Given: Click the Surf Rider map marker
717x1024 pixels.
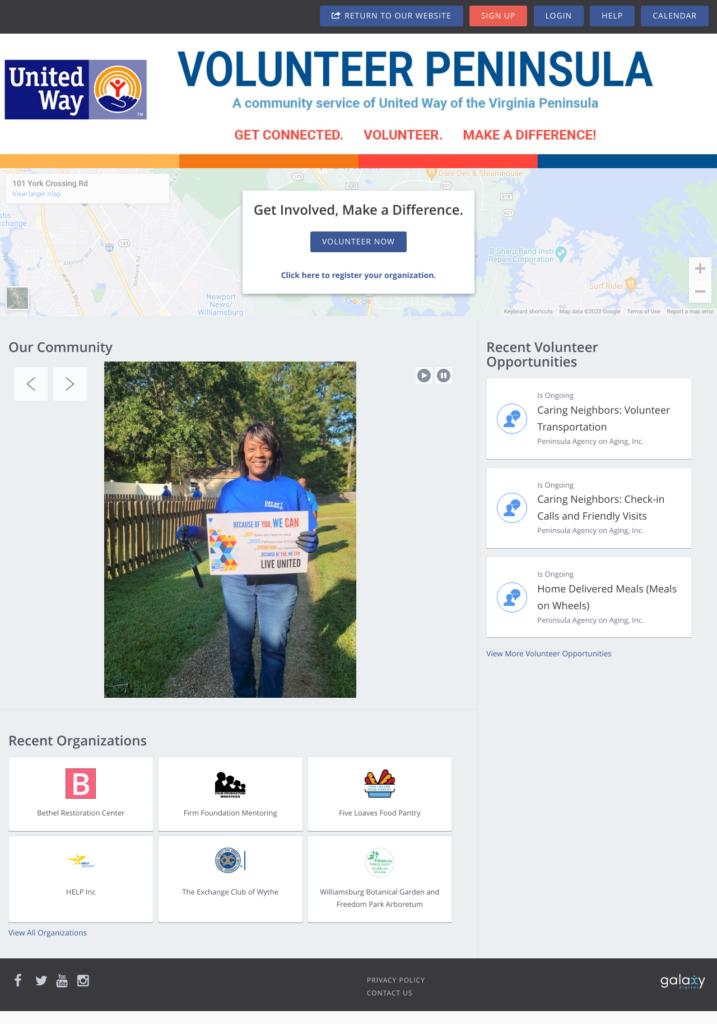Looking at the screenshot, I should coord(631,284).
